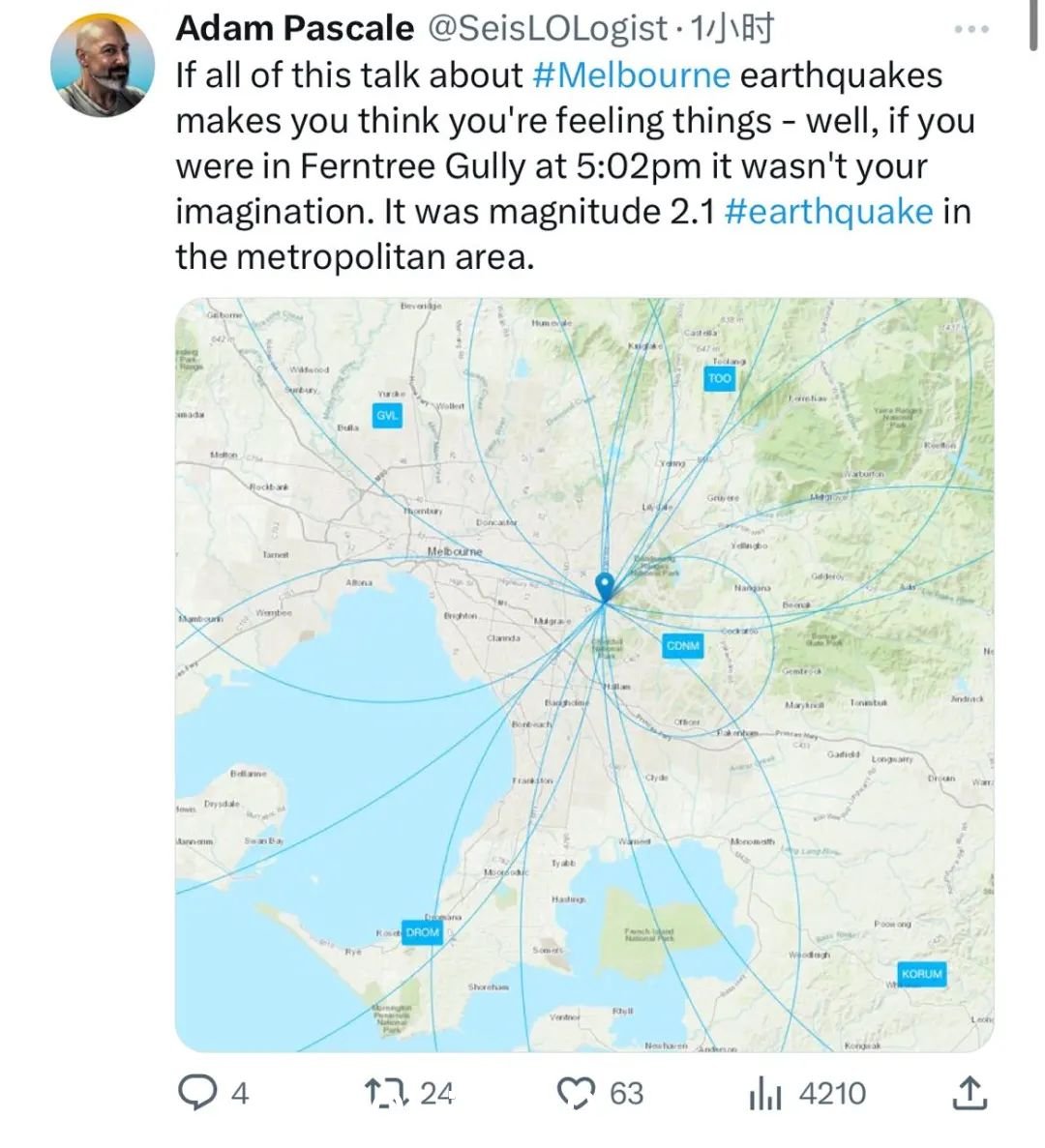Like the tweet with heart icon

coord(577,1093)
